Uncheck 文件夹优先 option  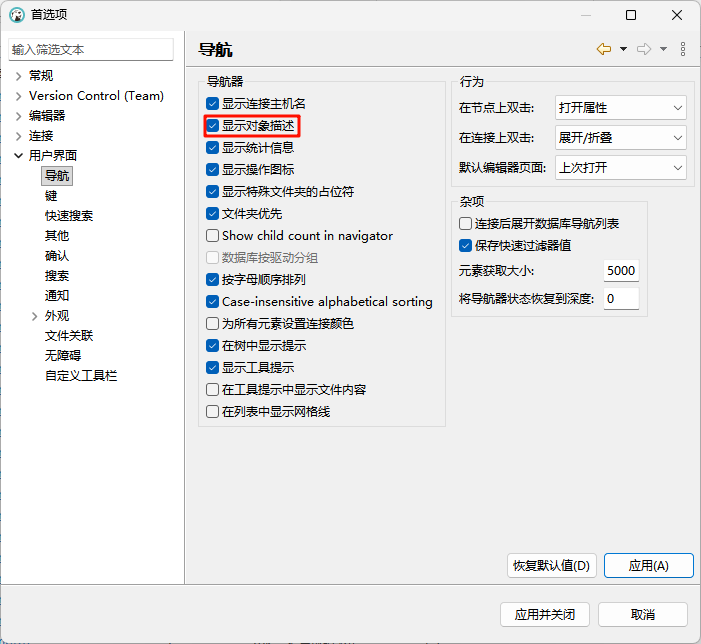[x=212, y=214]
